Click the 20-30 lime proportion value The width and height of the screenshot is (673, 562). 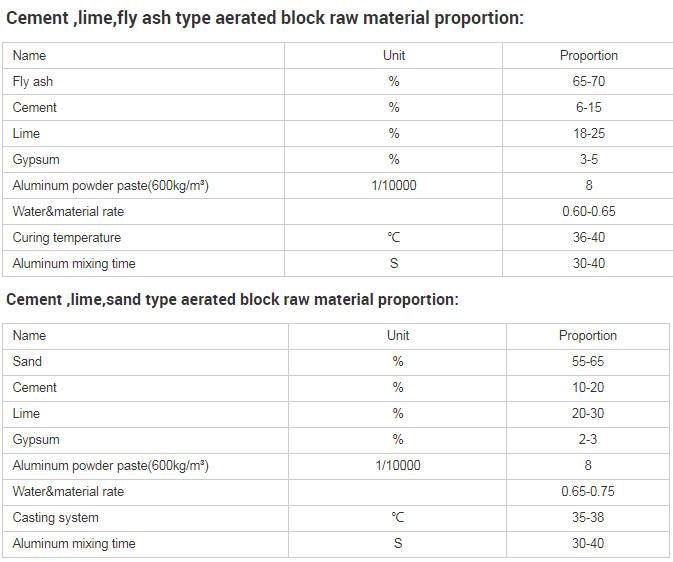tap(588, 414)
